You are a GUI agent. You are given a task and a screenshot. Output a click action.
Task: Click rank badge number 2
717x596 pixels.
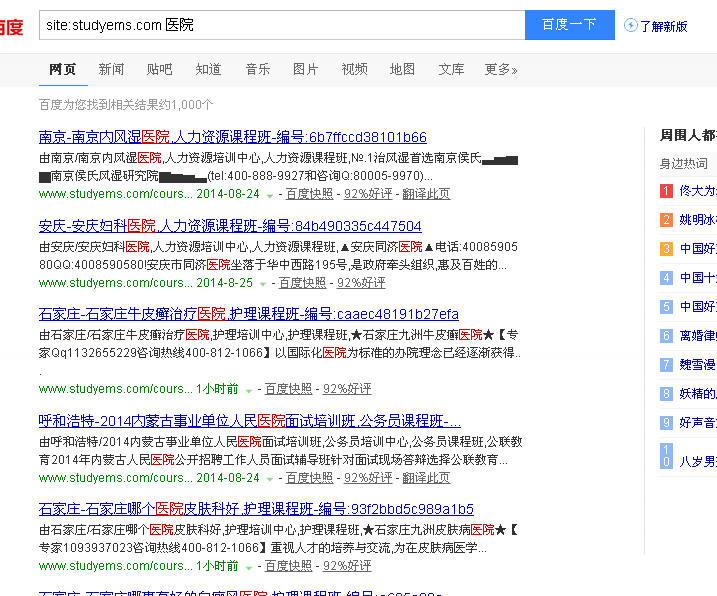point(666,220)
